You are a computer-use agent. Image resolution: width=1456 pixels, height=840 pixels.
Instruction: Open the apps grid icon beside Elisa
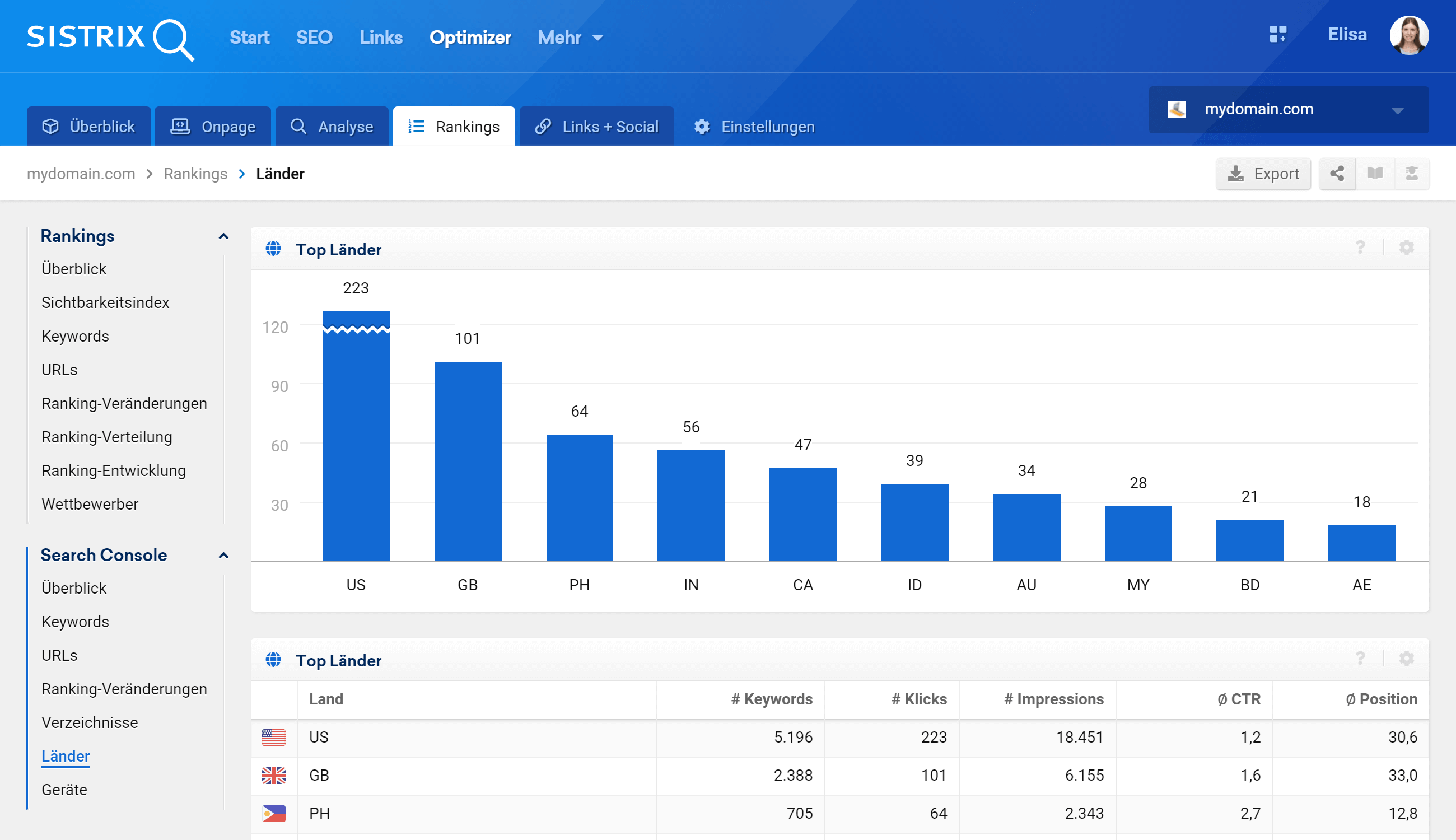tap(1278, 35)
